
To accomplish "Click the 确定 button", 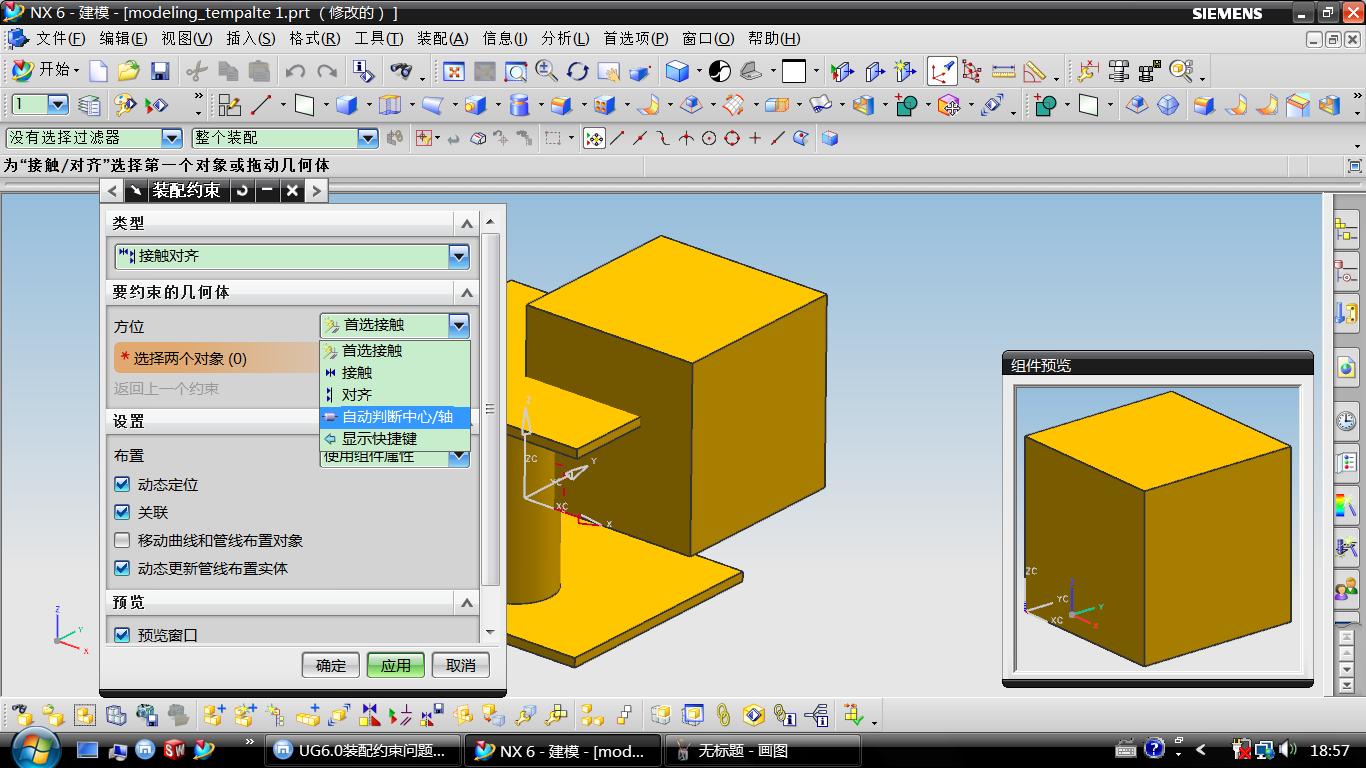I will click(x=331, y=665).
